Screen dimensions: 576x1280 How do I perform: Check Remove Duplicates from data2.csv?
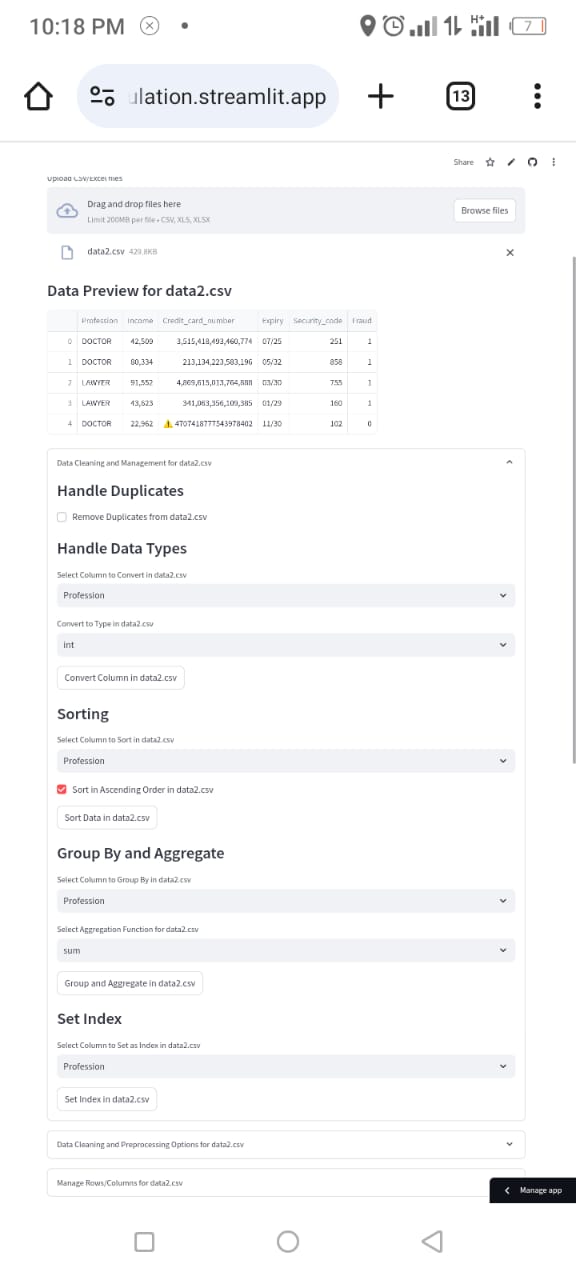62,517
